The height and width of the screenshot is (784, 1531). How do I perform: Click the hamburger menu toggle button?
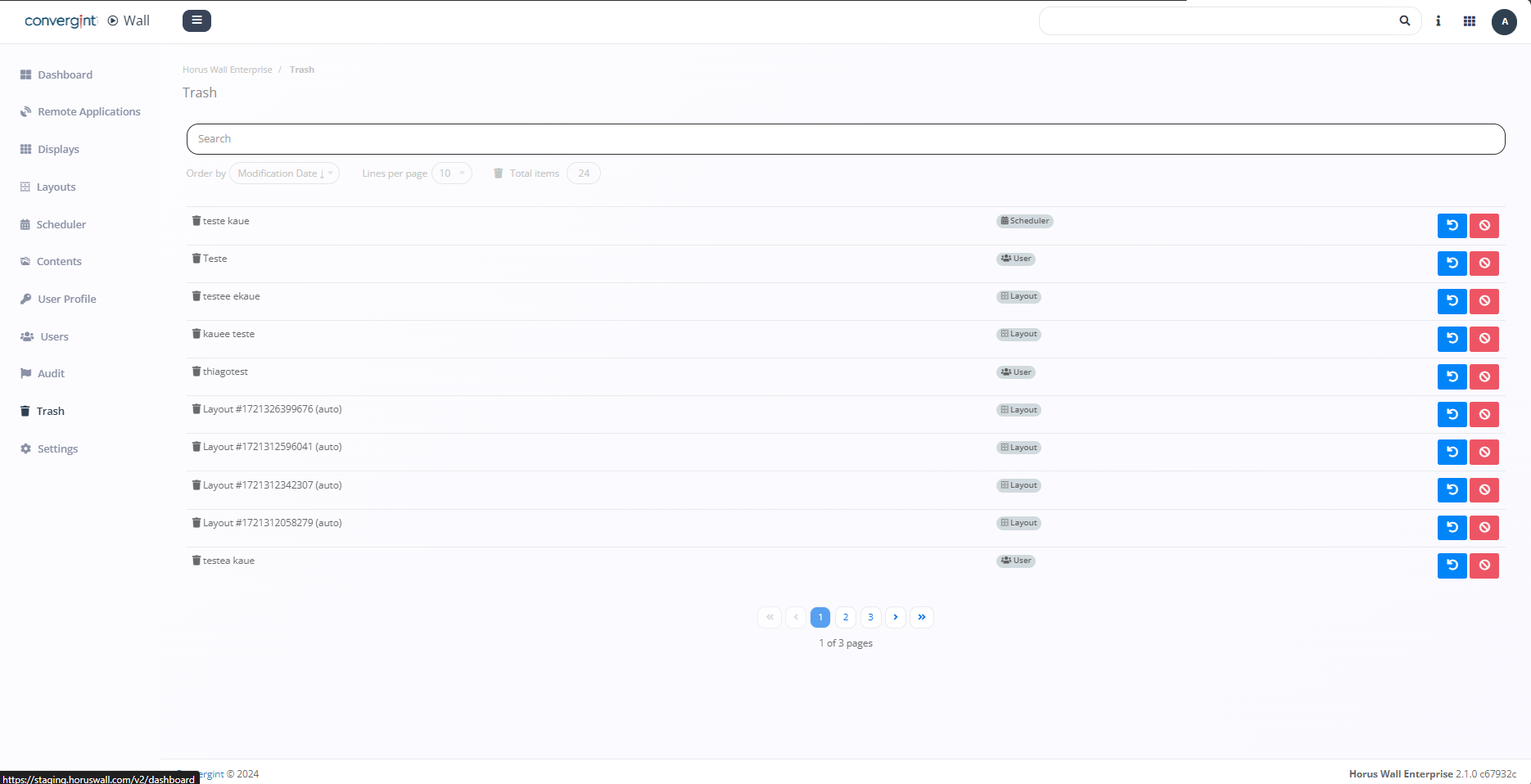[x=196, y=20]
